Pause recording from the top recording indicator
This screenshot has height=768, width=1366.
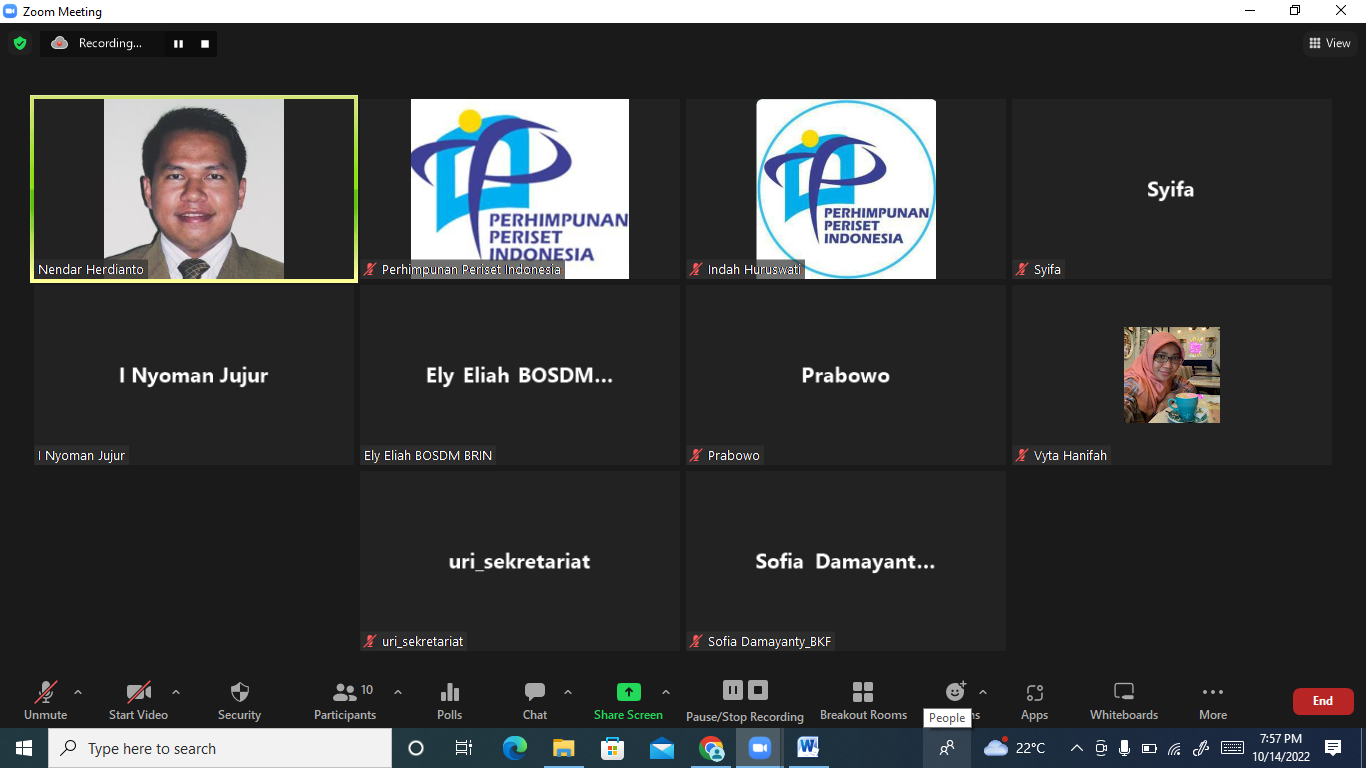click(179, 43)
